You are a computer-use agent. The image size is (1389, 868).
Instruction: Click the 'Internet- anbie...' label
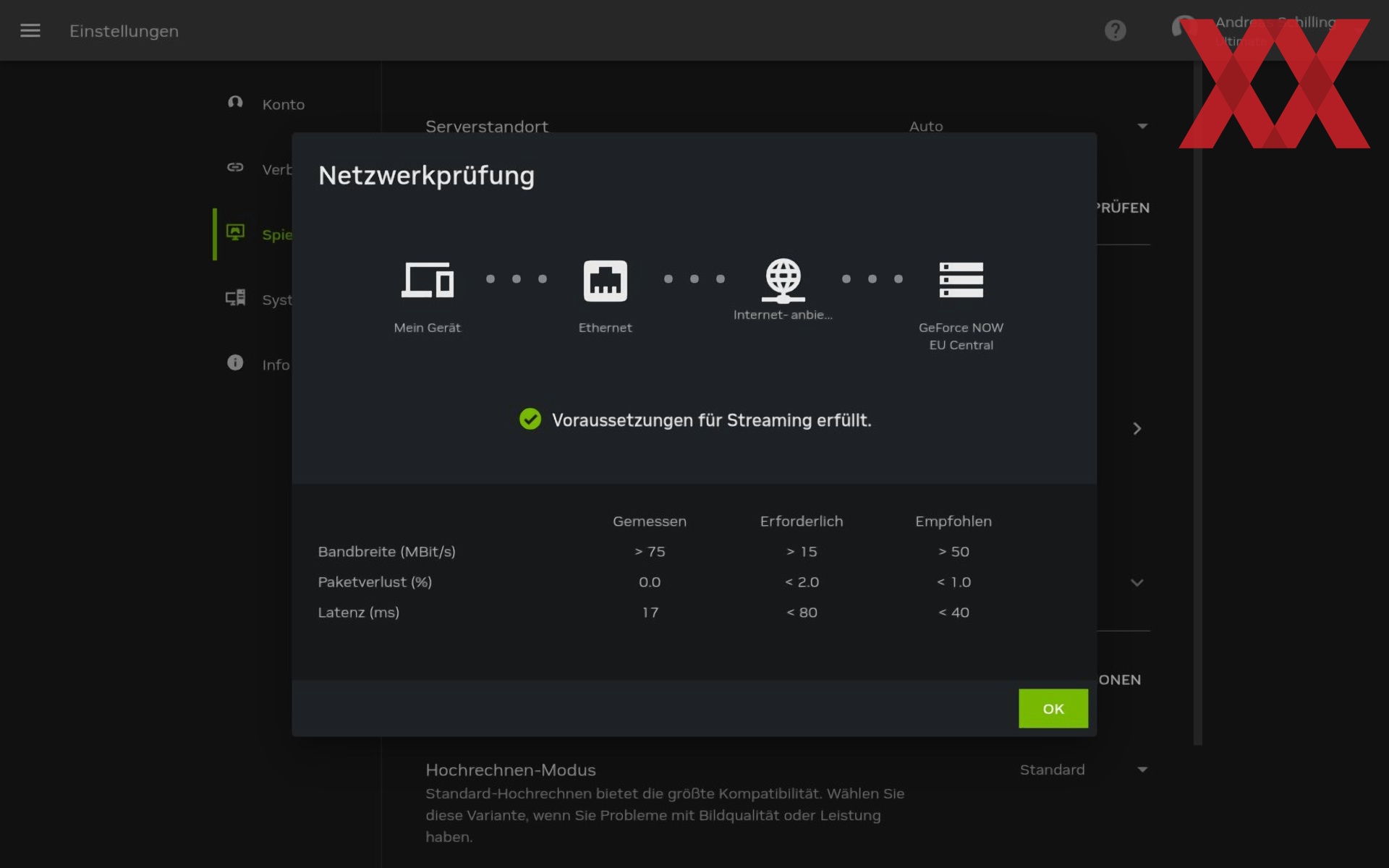point(783,315)
